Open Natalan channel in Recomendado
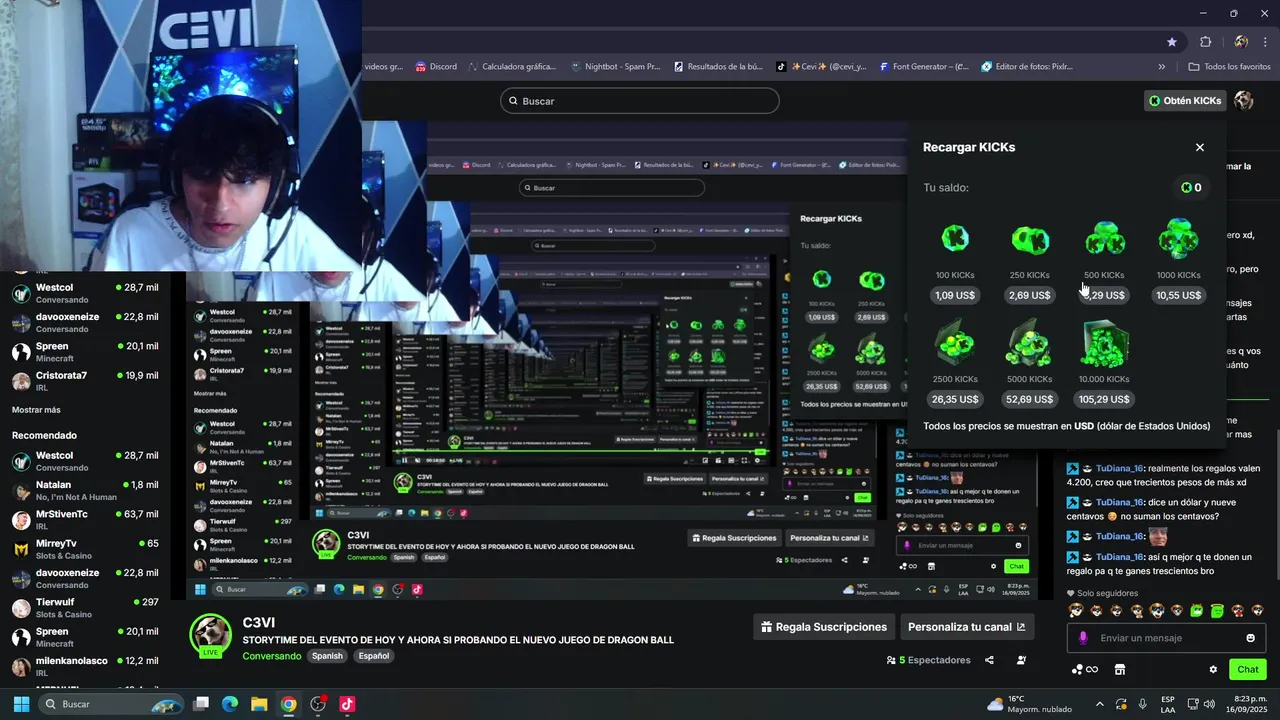Screen dimensions: 1280x720 pyautogui.click(x=85, y=490)
